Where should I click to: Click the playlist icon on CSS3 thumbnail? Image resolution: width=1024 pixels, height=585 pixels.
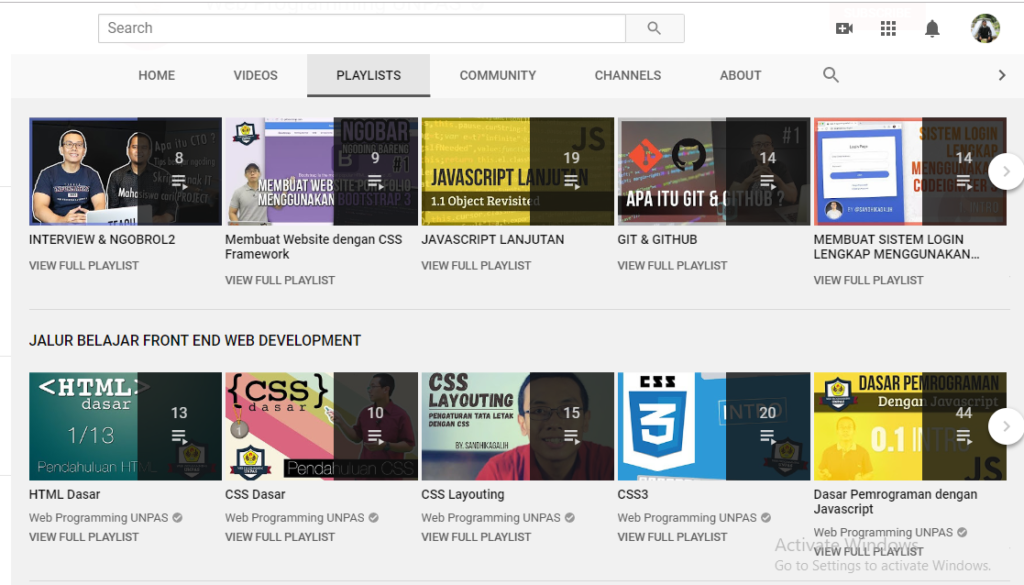(x=767, y=436)
